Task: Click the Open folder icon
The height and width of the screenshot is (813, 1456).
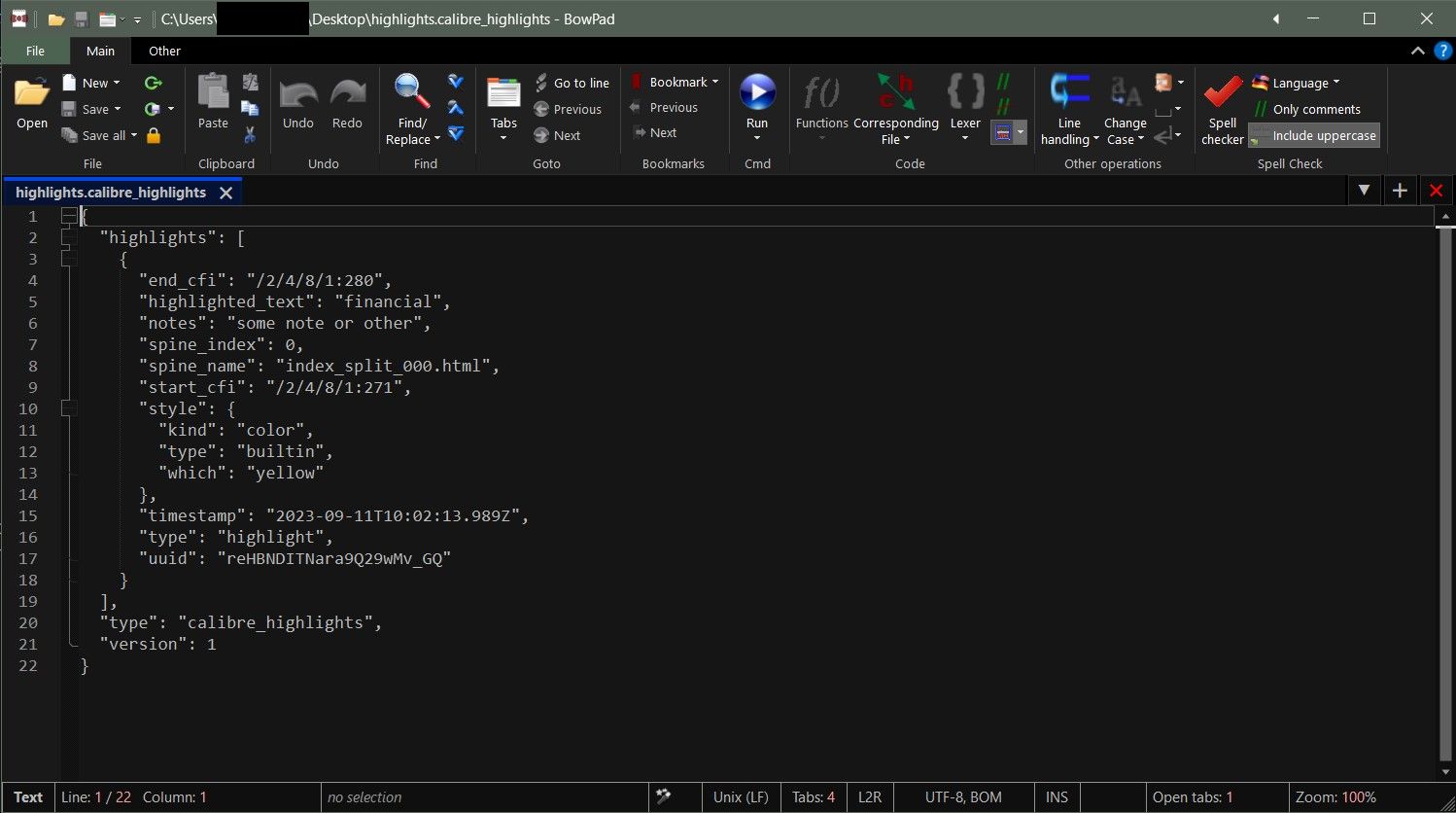Action: [x=32, y=95]
